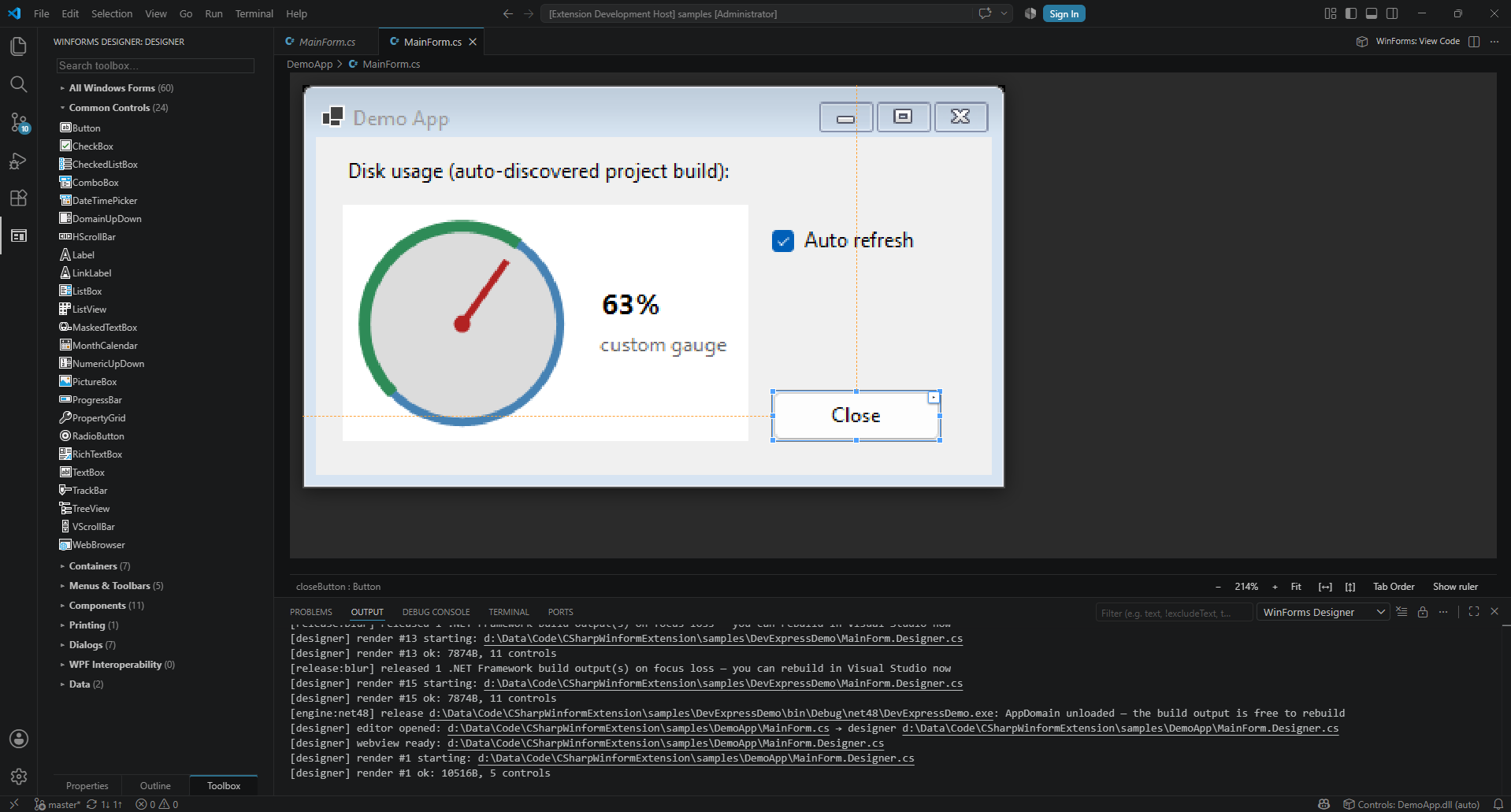Open the editor More Actions ellipsis menu
The width and height of the screenshot is (1511, 812).
(1494, 42)
